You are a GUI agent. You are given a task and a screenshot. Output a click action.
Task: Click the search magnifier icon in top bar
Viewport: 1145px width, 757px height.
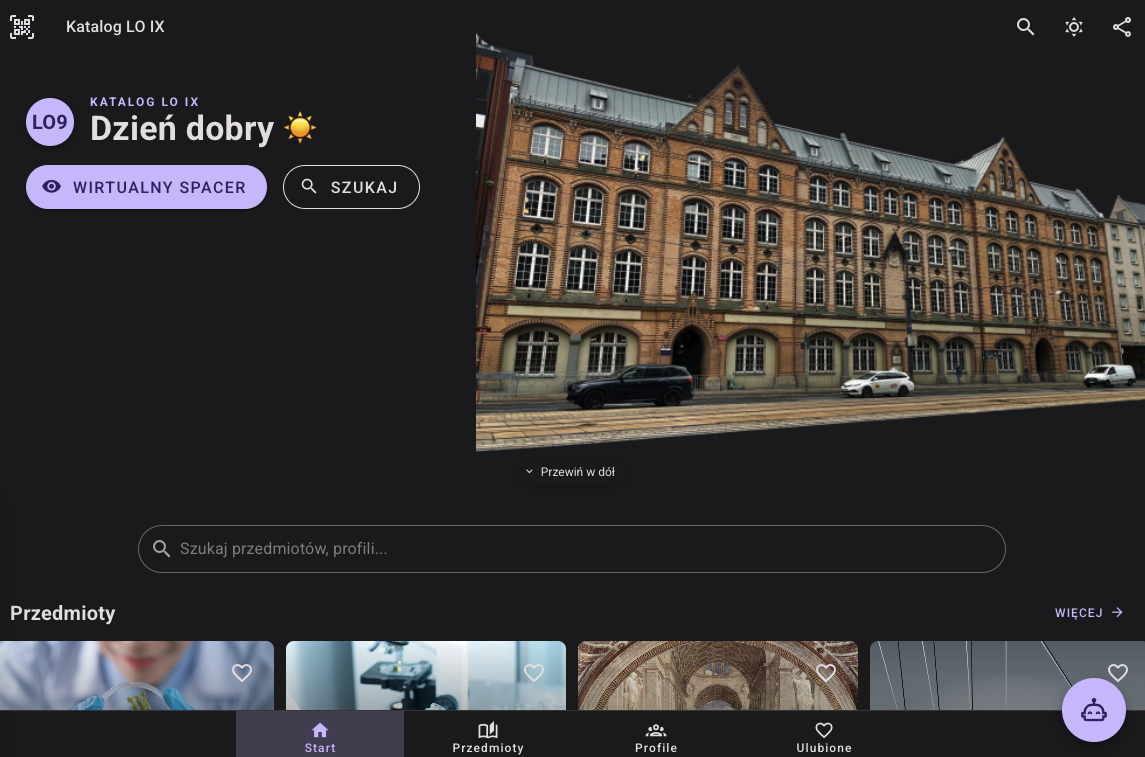tap(1025, 27)
